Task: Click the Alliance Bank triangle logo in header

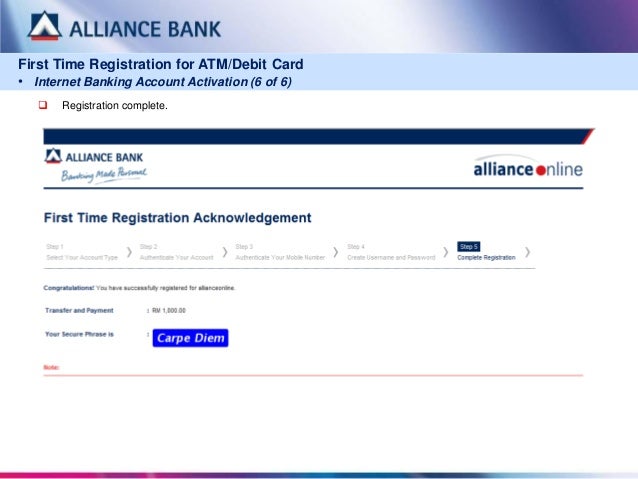Action: point(45,26)
